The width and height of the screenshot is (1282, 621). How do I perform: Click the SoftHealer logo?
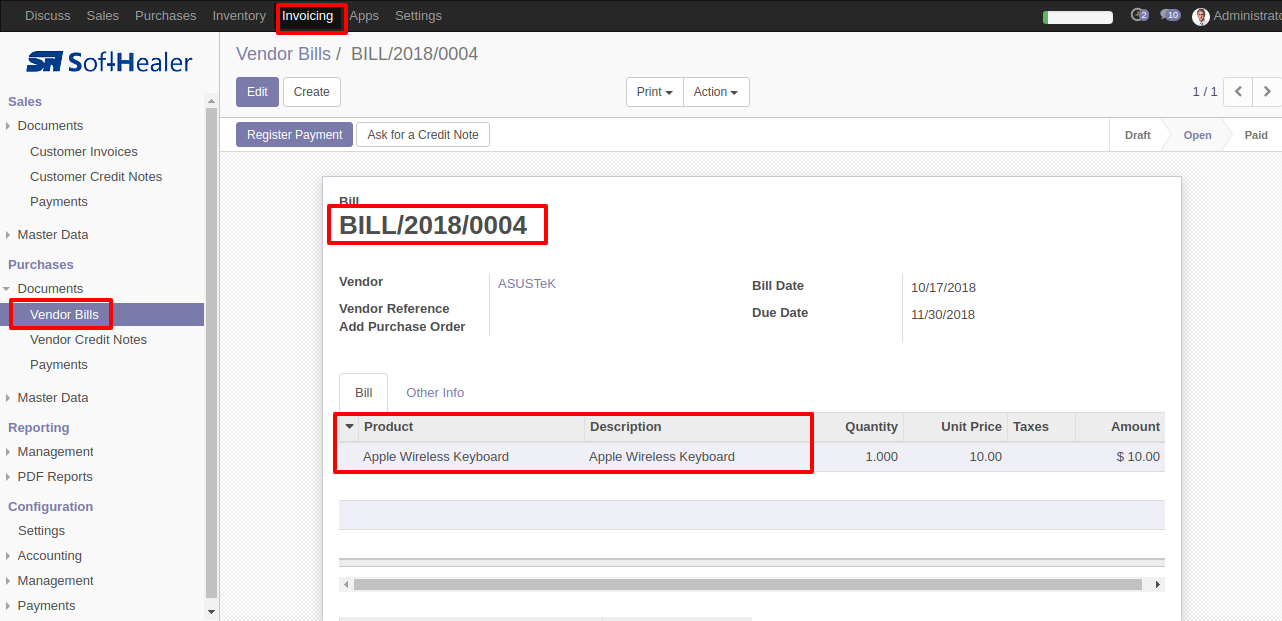[109, 62]
